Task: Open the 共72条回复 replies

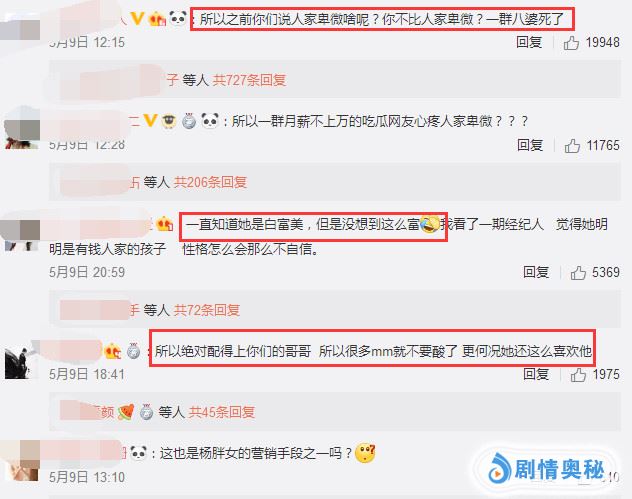Action: click(x=207, y=310)
